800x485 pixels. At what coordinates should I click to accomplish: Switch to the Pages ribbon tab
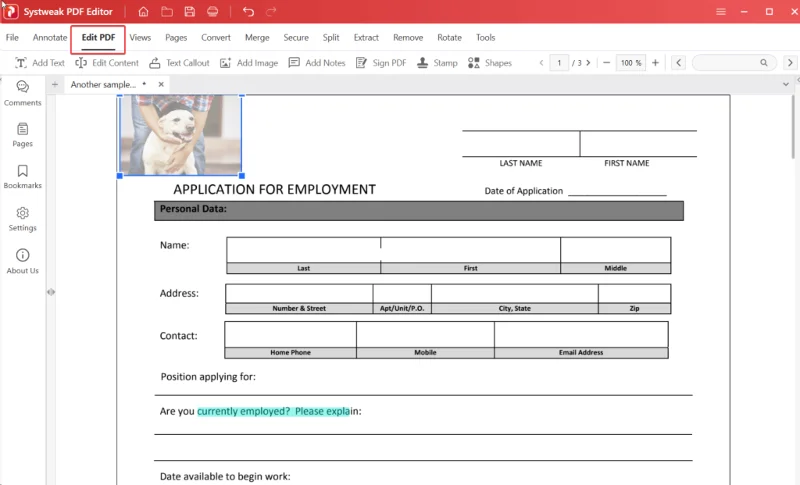click(176, 37)
